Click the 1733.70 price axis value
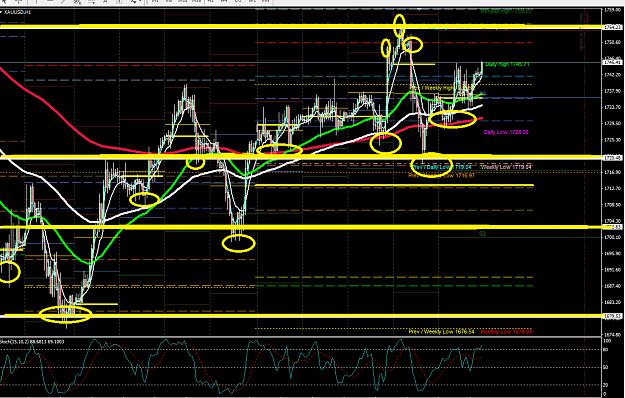 point(613,107)
